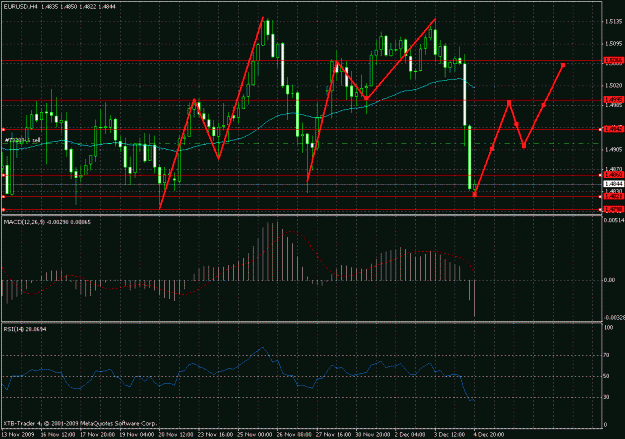The height and width of the screenshot is (439, 625).
Task: Click the 26 Nov 08:00 time label
Action: click(294, 434)
